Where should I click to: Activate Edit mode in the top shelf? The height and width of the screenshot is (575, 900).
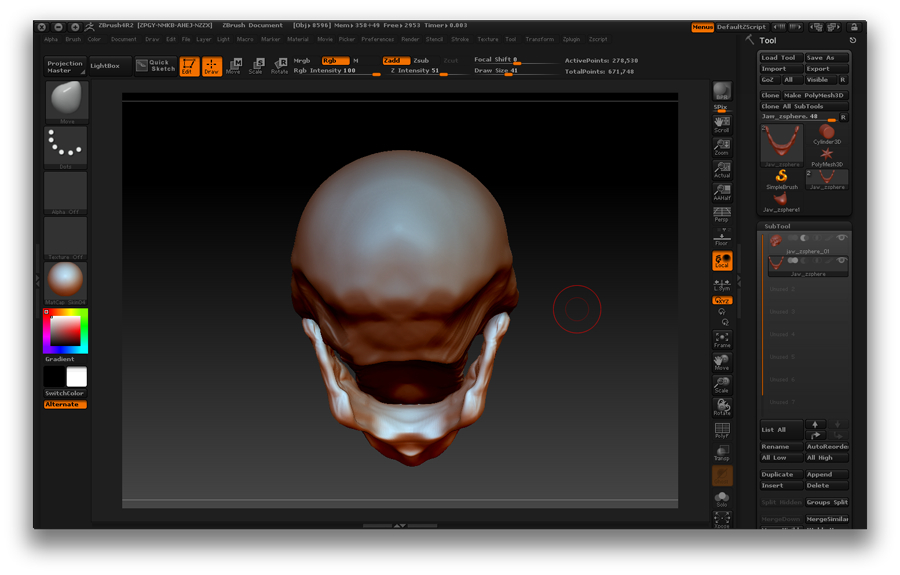189,66
